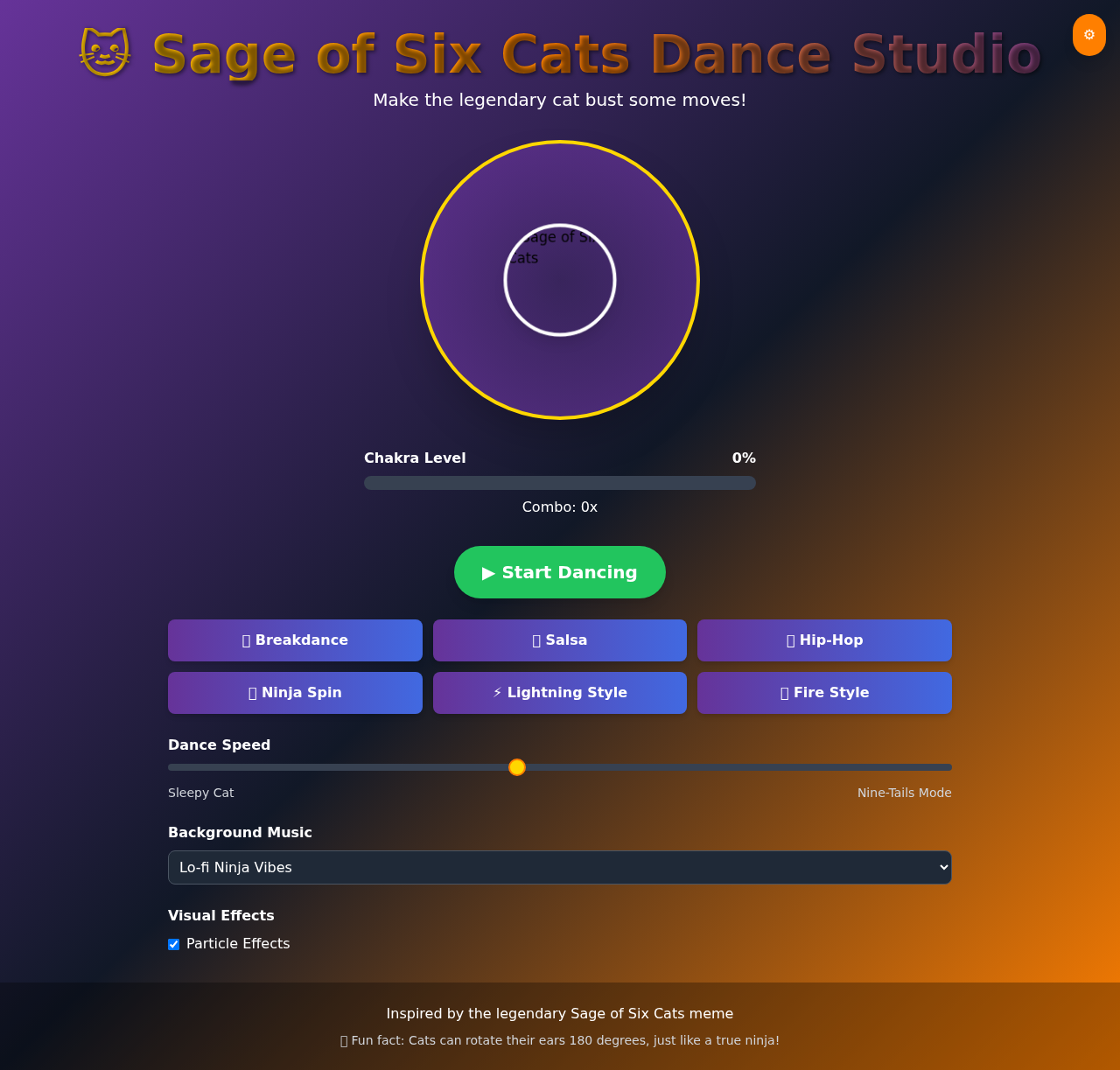Click the Sage of Six Cats meme text
This screenshot has height=1070, width=1120.
pyautogui.click(x=559, y=1013)
